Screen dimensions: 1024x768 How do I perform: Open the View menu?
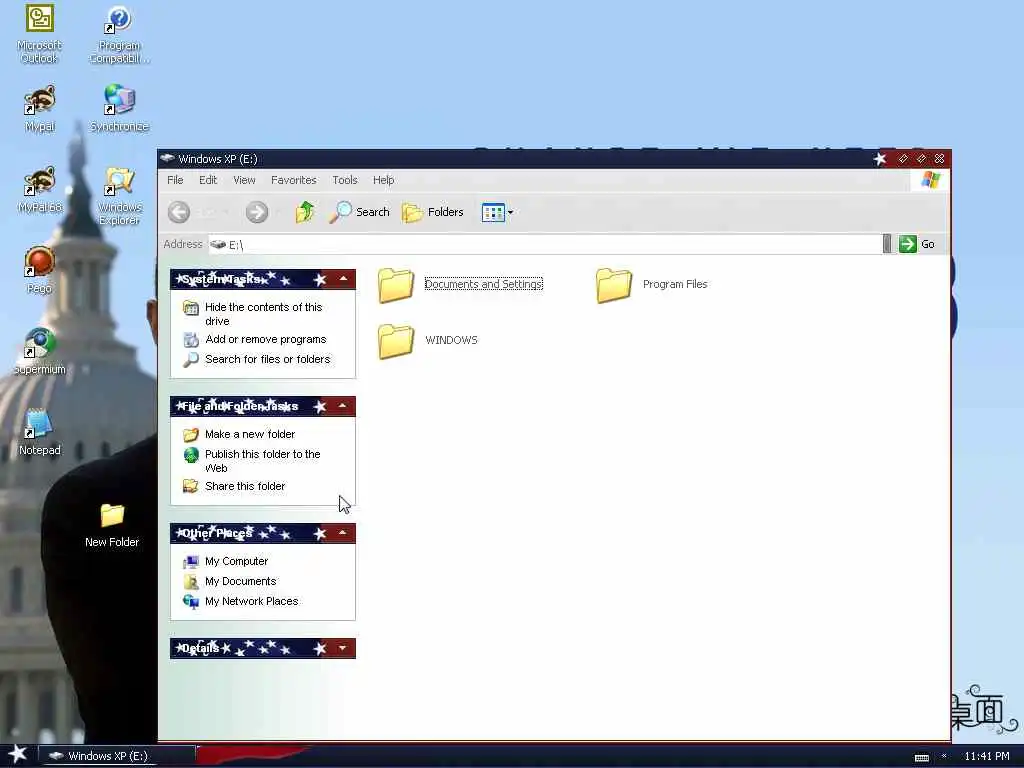[x=244, y=180]
